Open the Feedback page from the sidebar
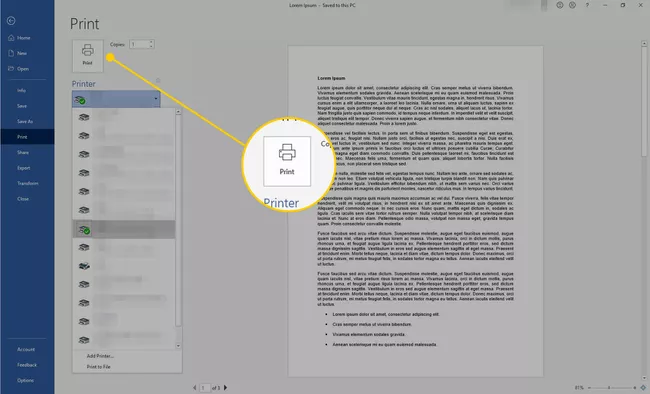650x394 pixels. tap(27, 365)
